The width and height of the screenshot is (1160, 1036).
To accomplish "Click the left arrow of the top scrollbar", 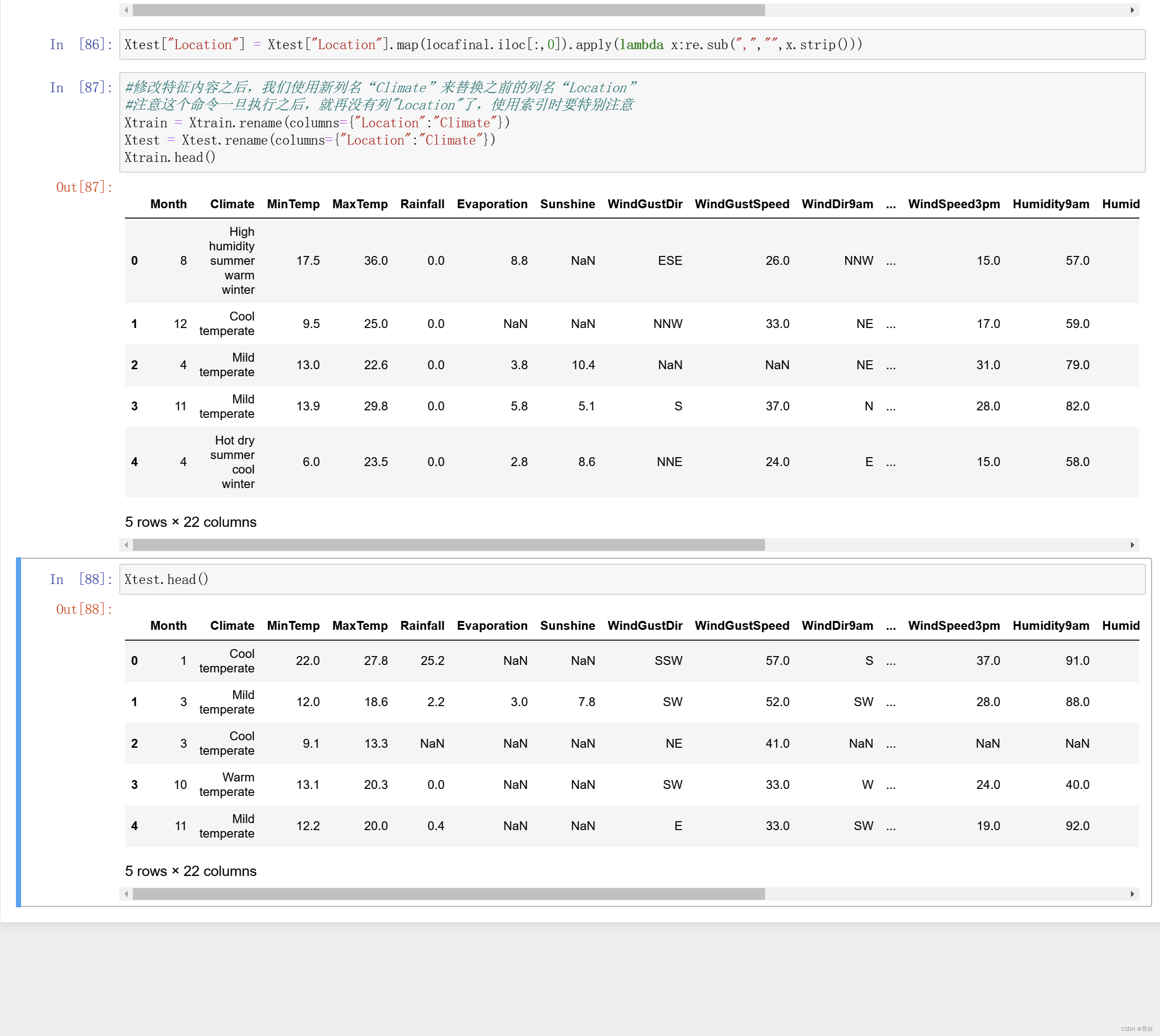I will coord(126,10).
